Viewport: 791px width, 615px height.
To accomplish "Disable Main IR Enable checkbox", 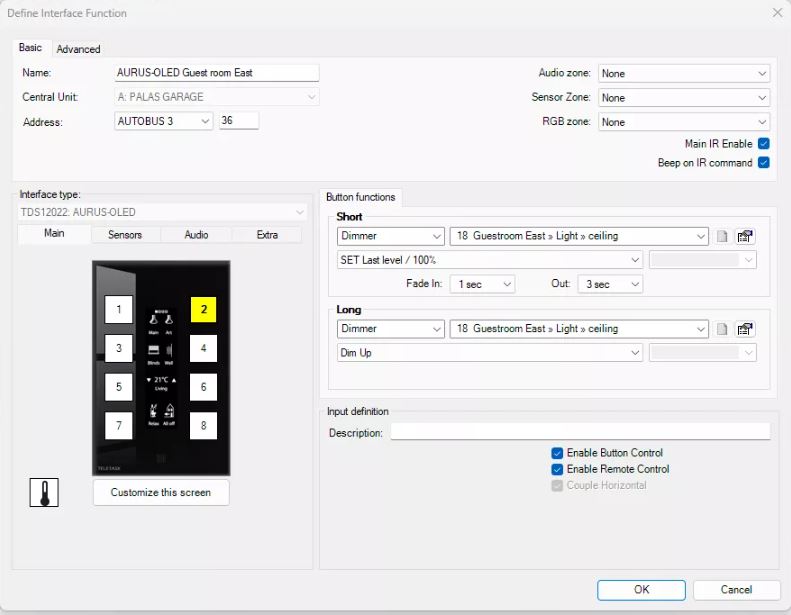I will [764, 144].
